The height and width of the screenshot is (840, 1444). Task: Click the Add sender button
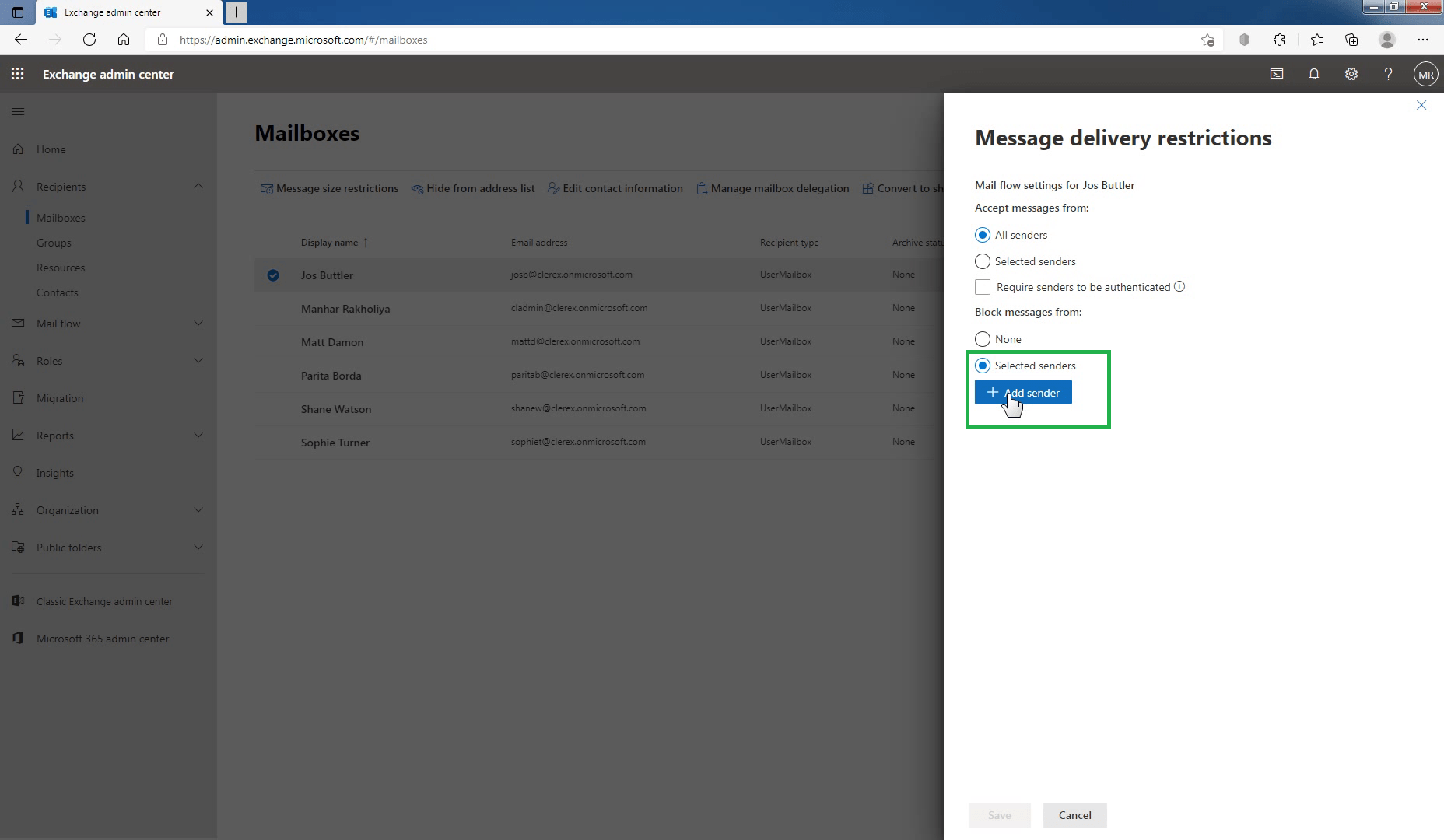coord(1022,392)
